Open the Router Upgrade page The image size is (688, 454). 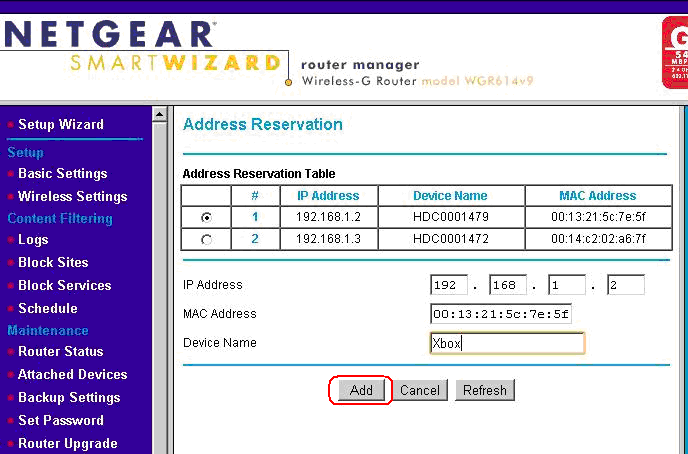click(x=68, y=443)
